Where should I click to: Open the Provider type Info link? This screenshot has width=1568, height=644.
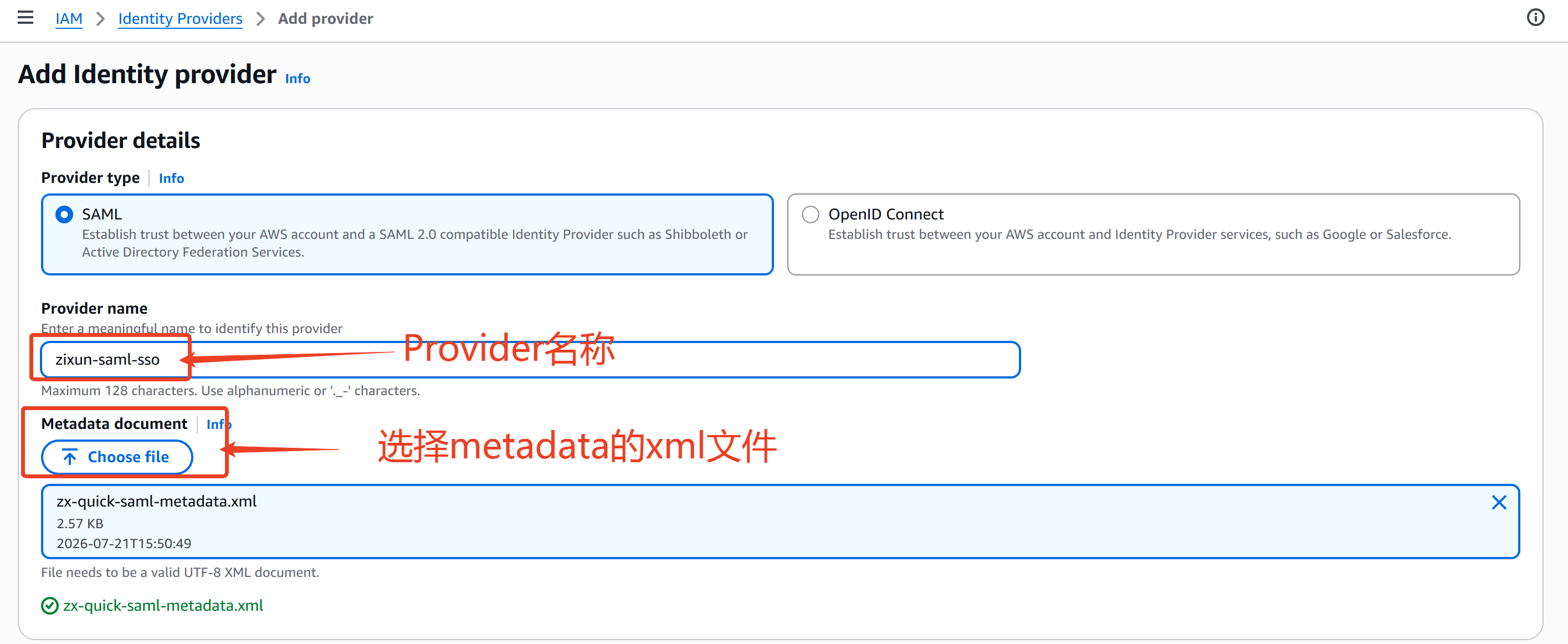171,178
